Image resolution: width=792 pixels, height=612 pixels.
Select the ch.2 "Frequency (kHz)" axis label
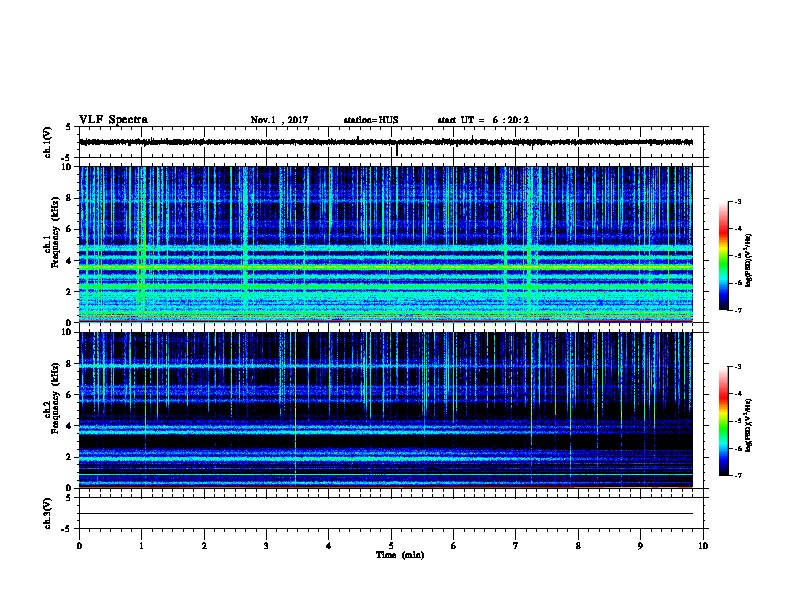[x=55, y=397]
